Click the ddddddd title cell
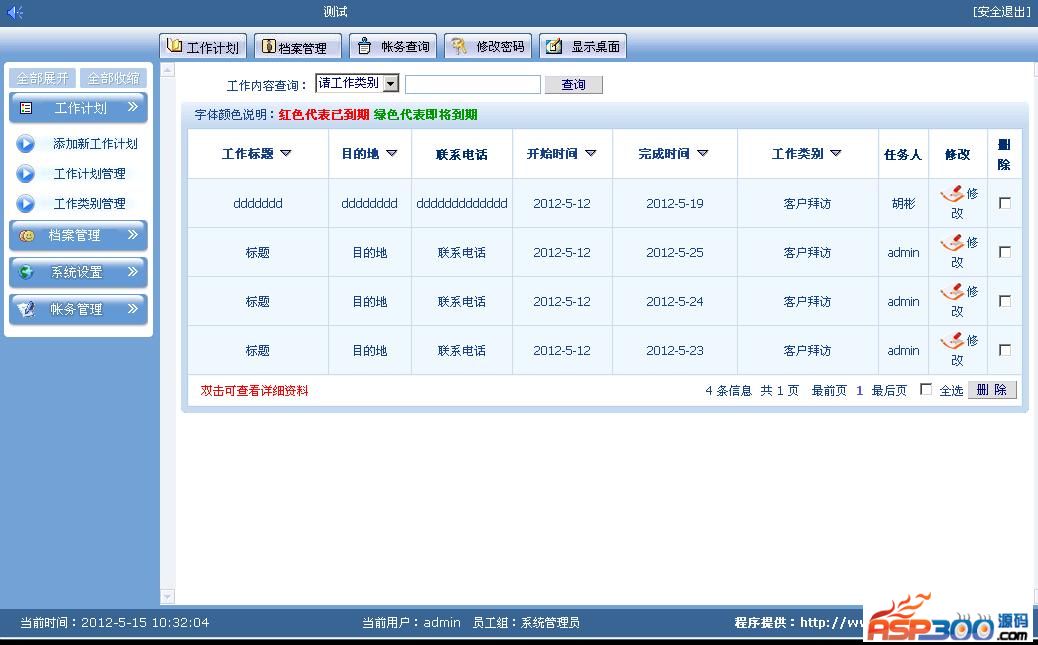The width and height of the screenshot is (1038, 645). pos(258,203)
